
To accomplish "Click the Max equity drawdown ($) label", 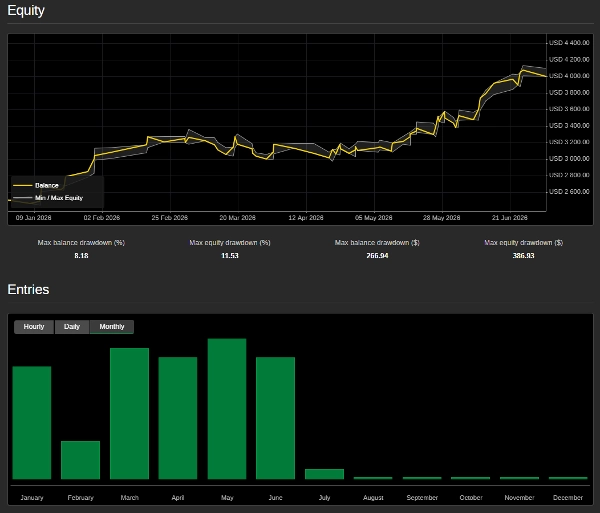I will [523, 243].
